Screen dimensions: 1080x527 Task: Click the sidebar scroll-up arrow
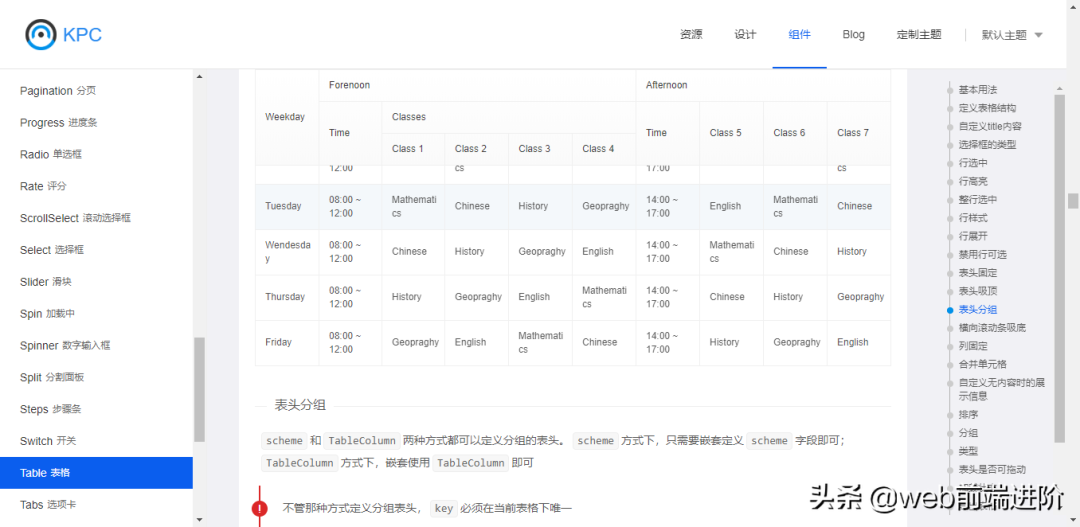(199, 77)
